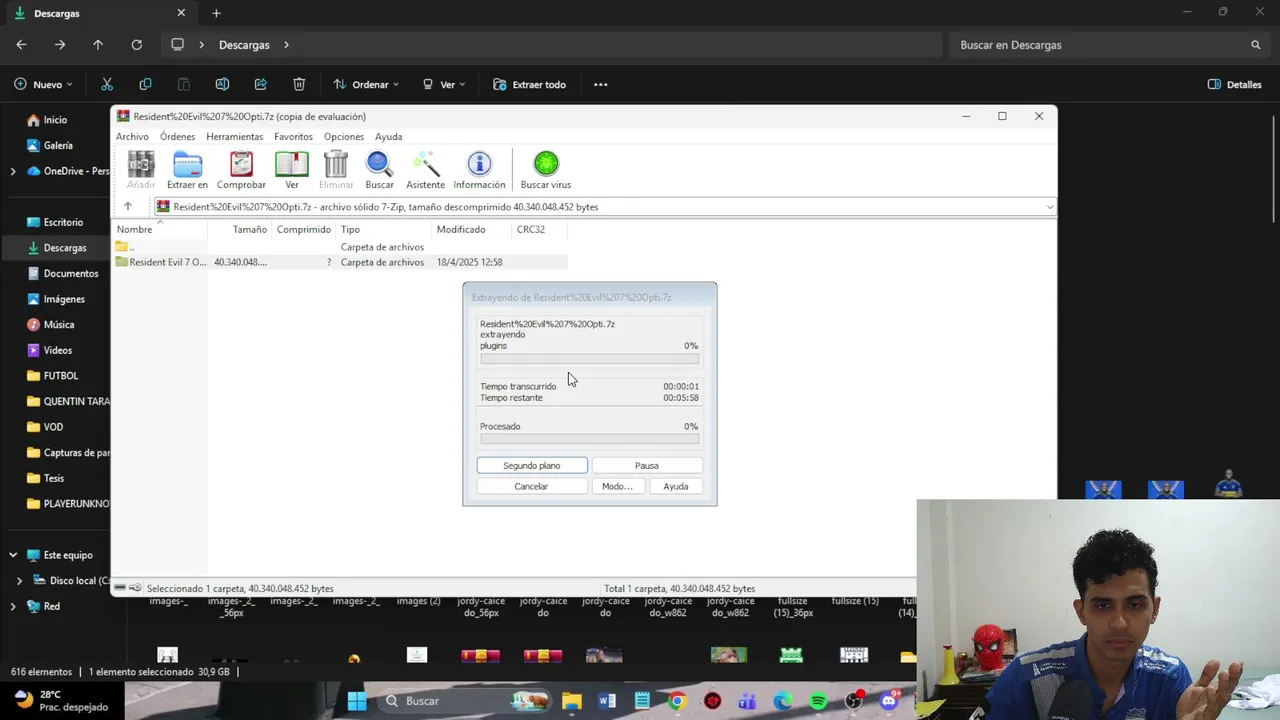Open the Opciones menu in WinRAR

coord(344,137)
